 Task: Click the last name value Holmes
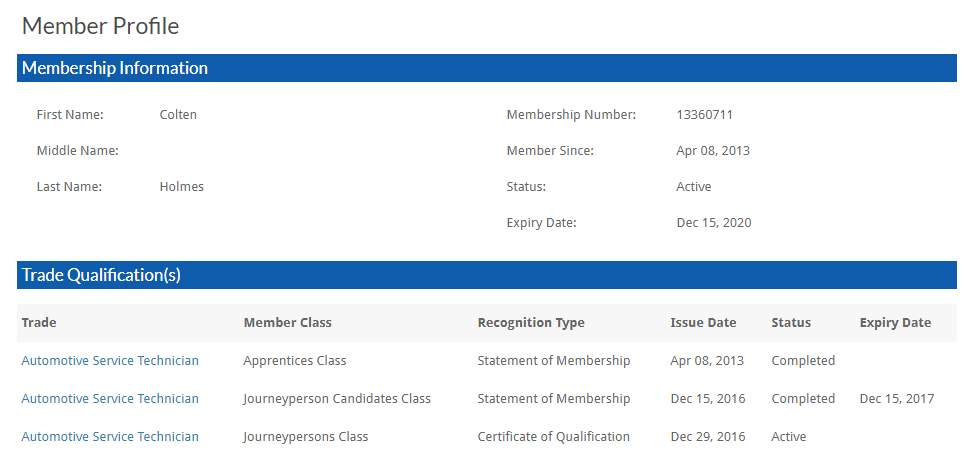pyautogui.click(x=181, y=186)
